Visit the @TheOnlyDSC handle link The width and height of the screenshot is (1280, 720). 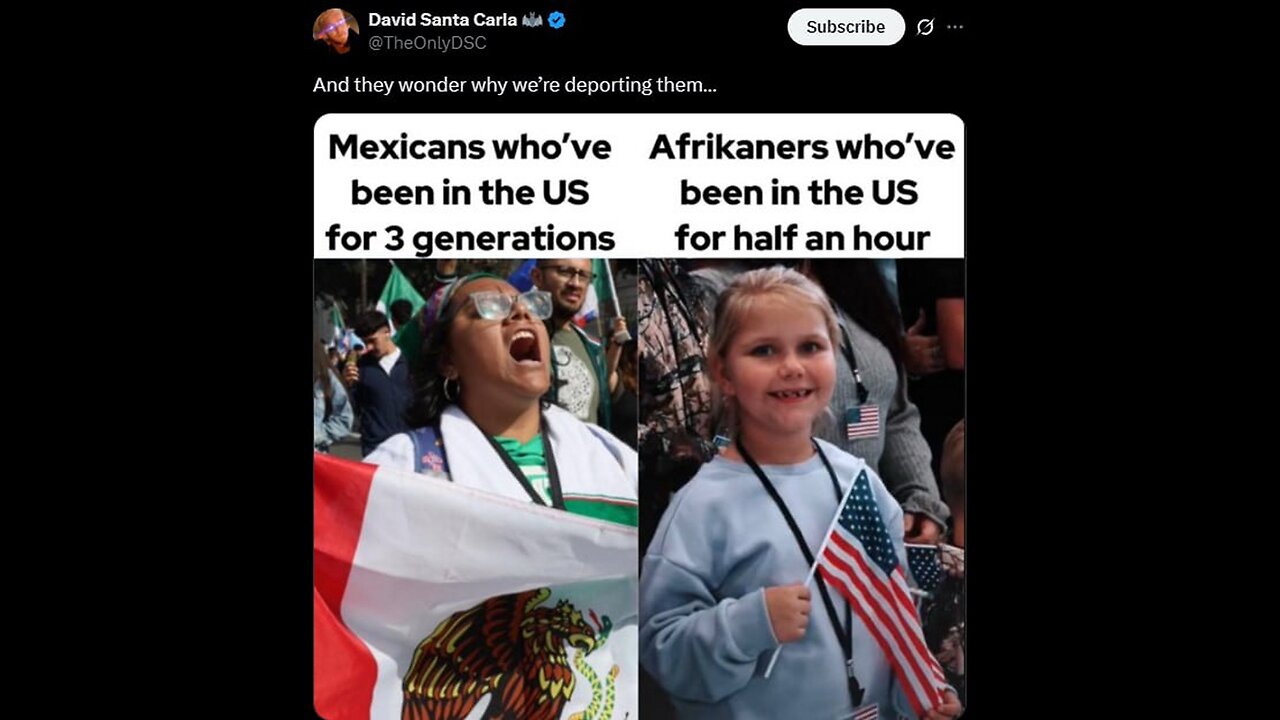coord(427,43)
